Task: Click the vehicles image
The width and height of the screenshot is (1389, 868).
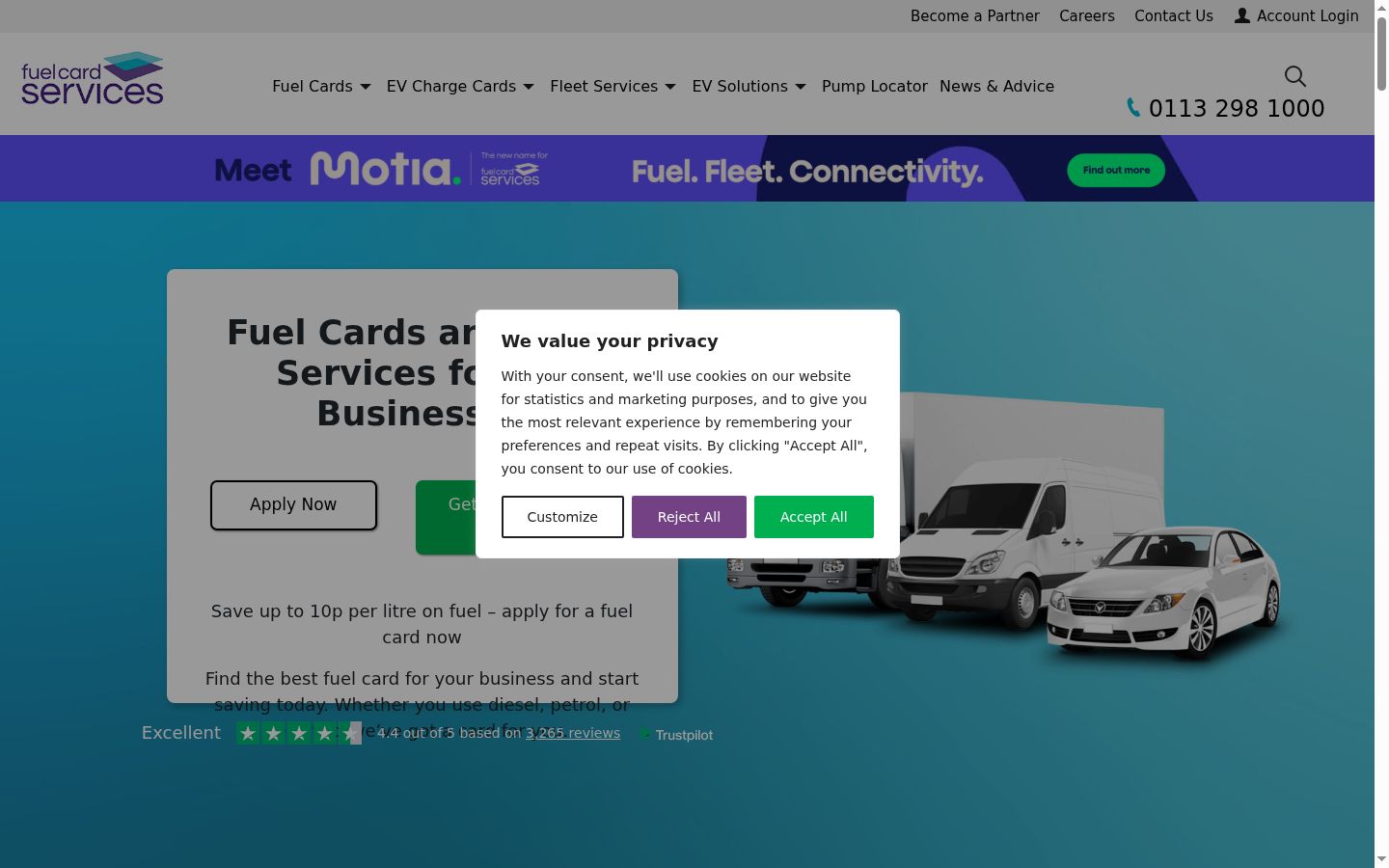Action: tap(1004, 527)
